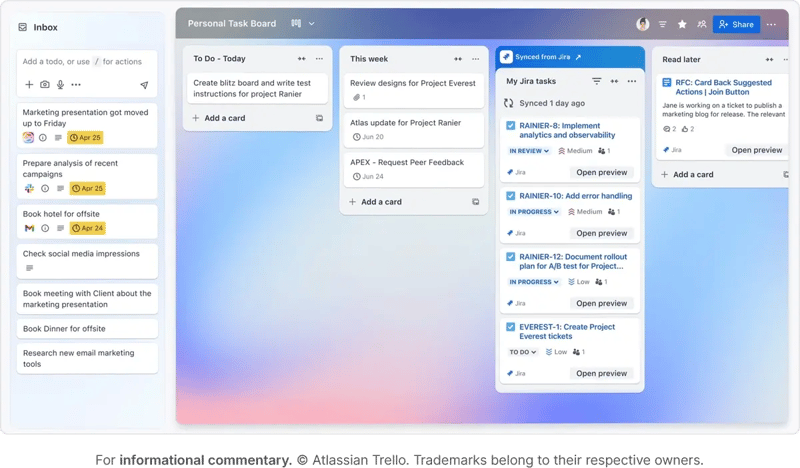Viewport: 800px width, 468px height.
Task: Open IN PROGRESS status dropdown on RAINIER-12
Action: pyautogui.click(x=534, y=282)
